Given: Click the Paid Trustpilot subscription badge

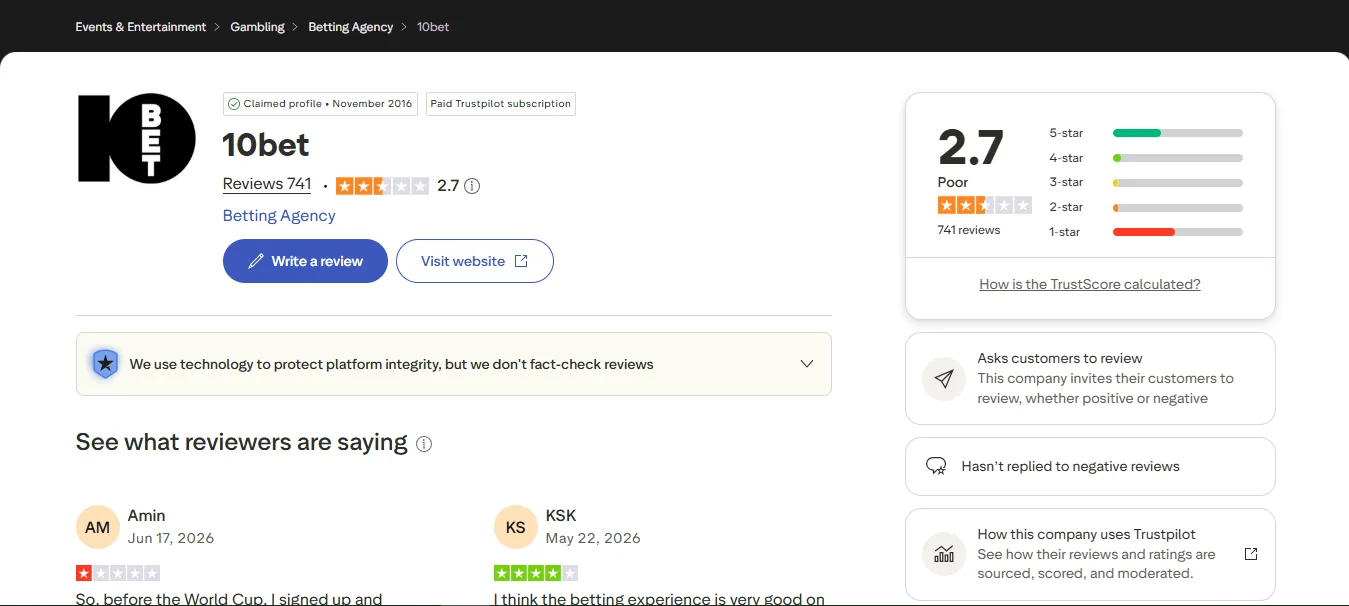Looking at the screenshot, I should click(501, 104).
